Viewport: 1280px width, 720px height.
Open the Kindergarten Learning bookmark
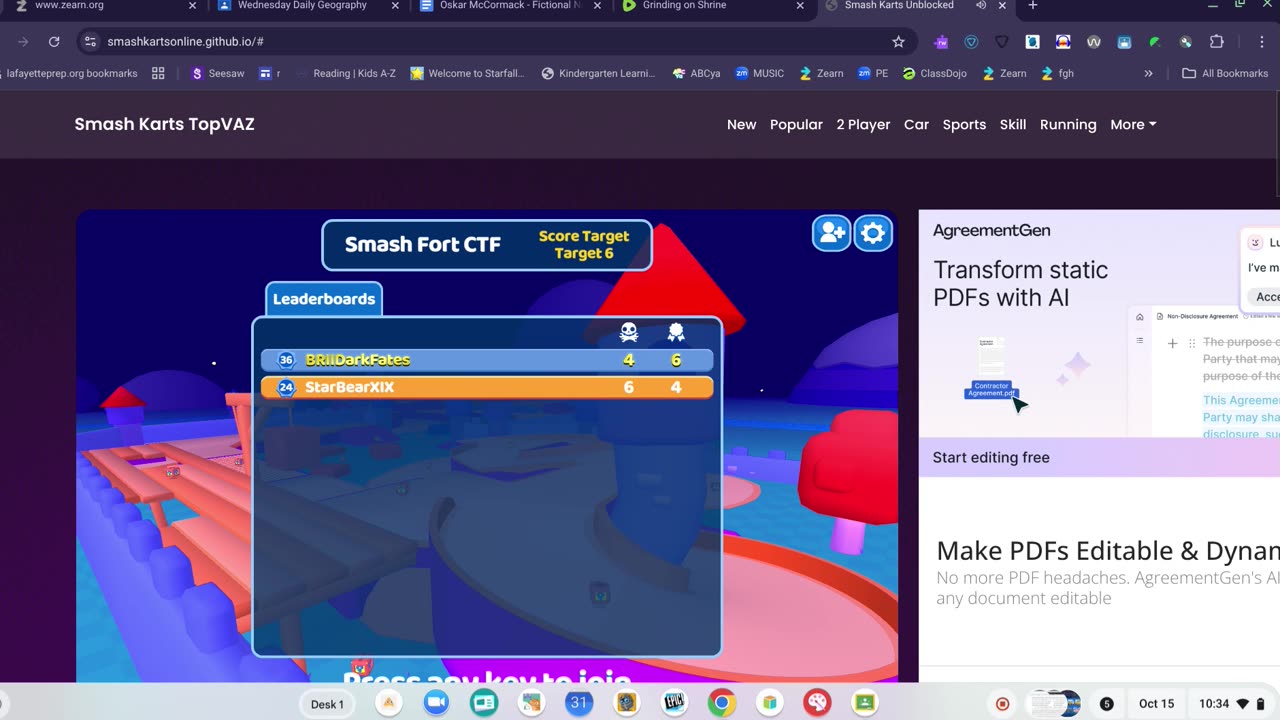coord(598,73)
